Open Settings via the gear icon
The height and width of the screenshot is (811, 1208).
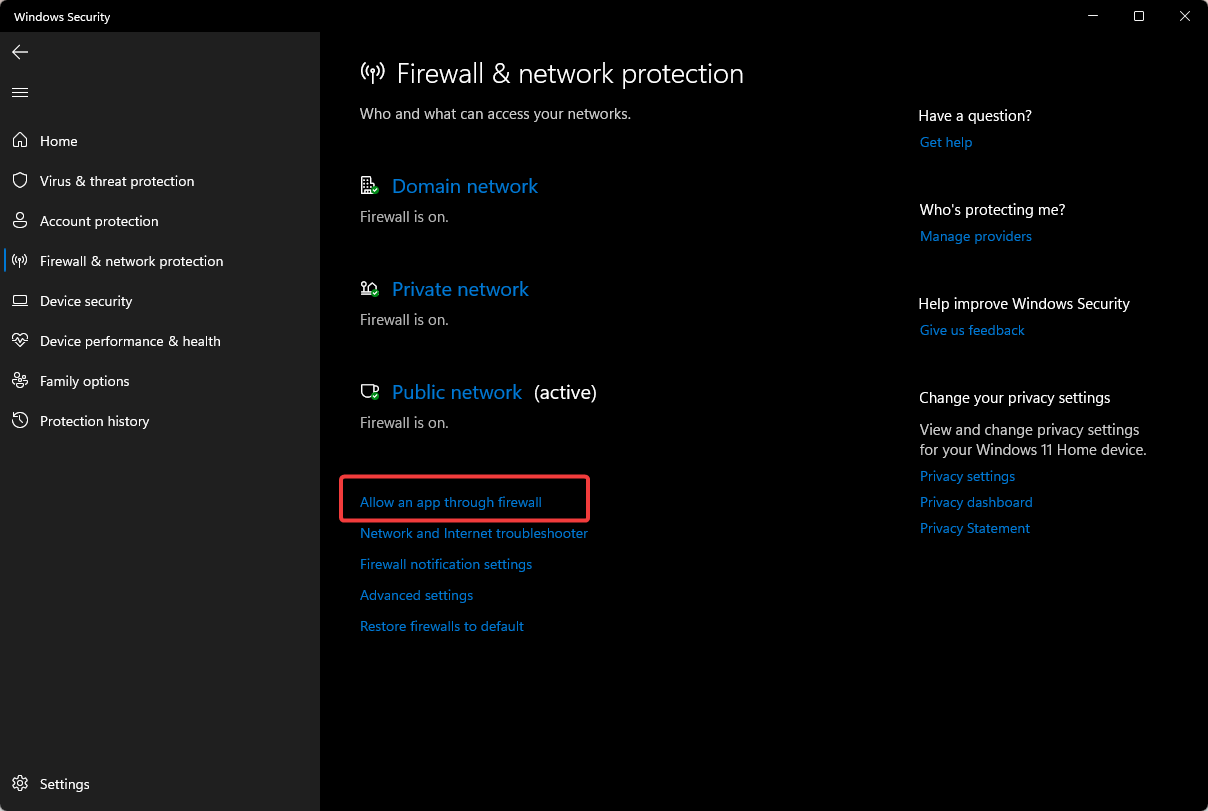tap(20, 784)
